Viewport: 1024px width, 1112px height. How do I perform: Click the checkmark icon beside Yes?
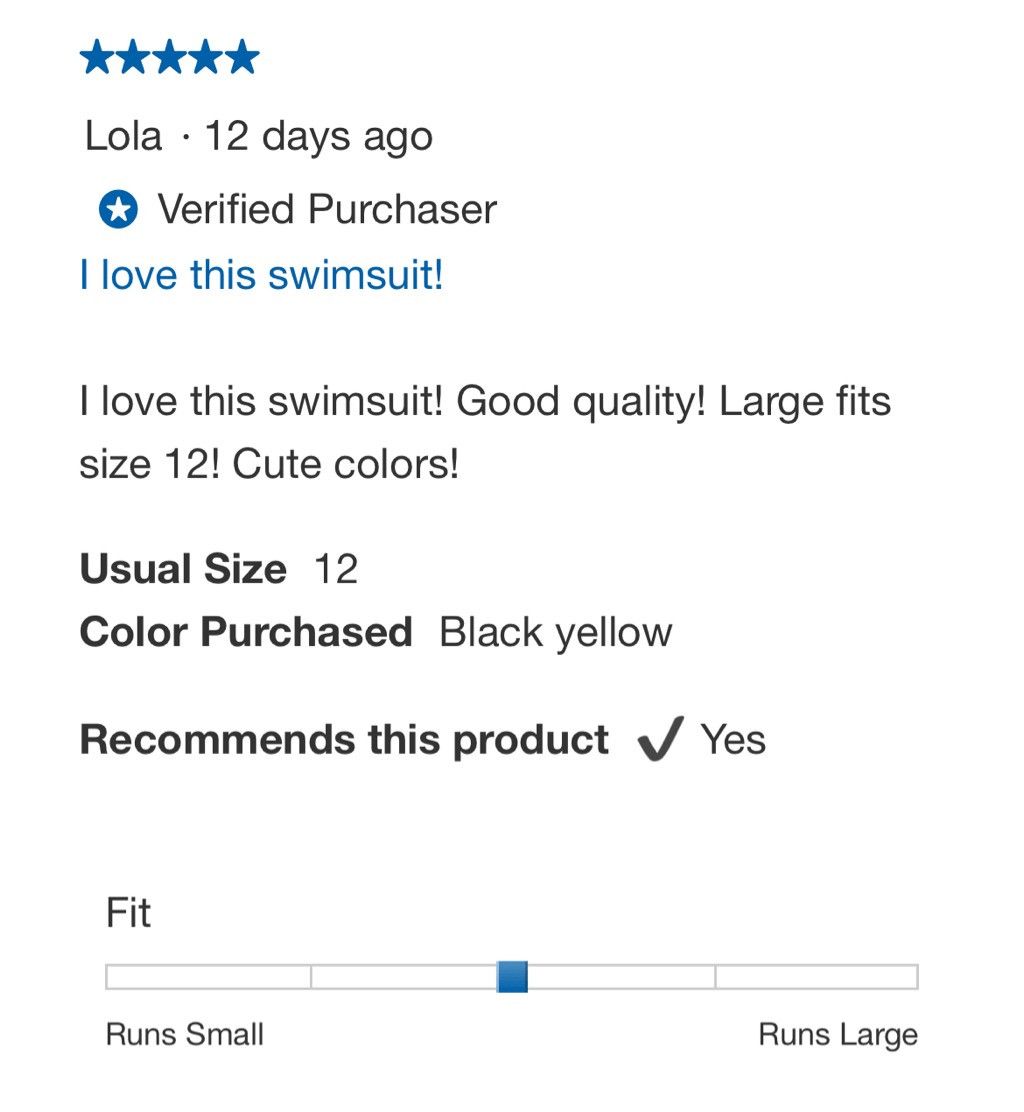(660, 740)
